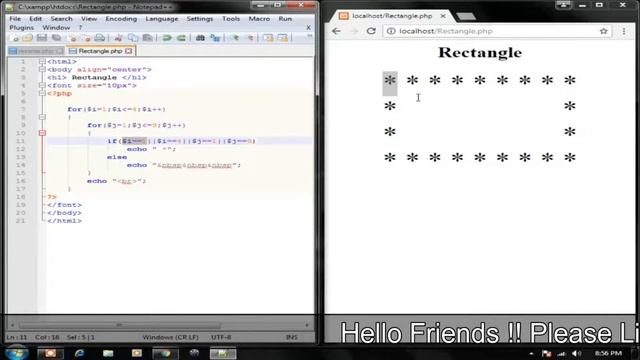
Task: Go back in the Chrome browser
Action: click(336, 31)
